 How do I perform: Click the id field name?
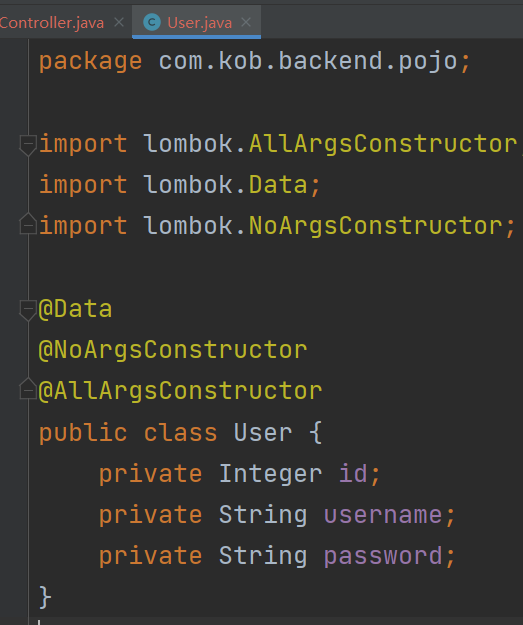point(353,474)
